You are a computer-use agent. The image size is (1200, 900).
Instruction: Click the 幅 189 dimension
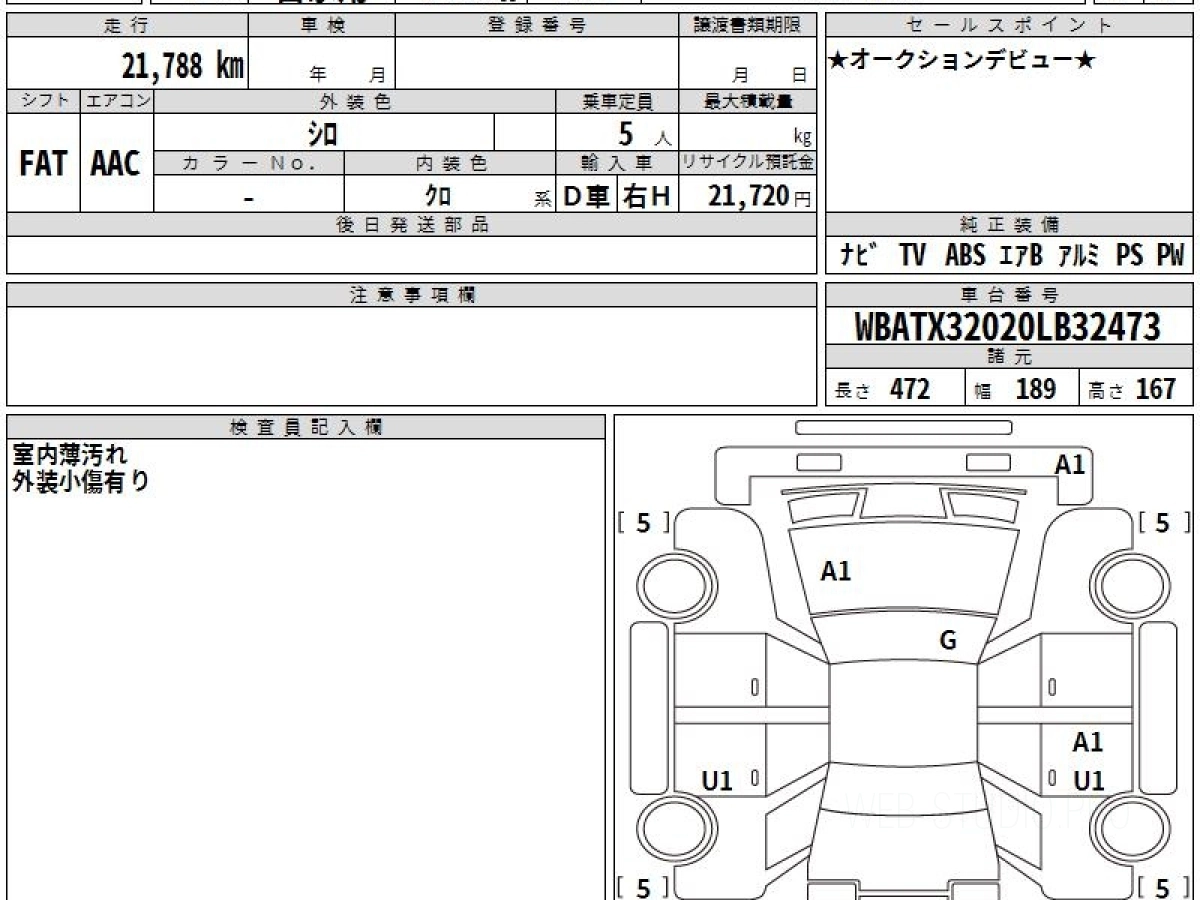[1014, 389]
